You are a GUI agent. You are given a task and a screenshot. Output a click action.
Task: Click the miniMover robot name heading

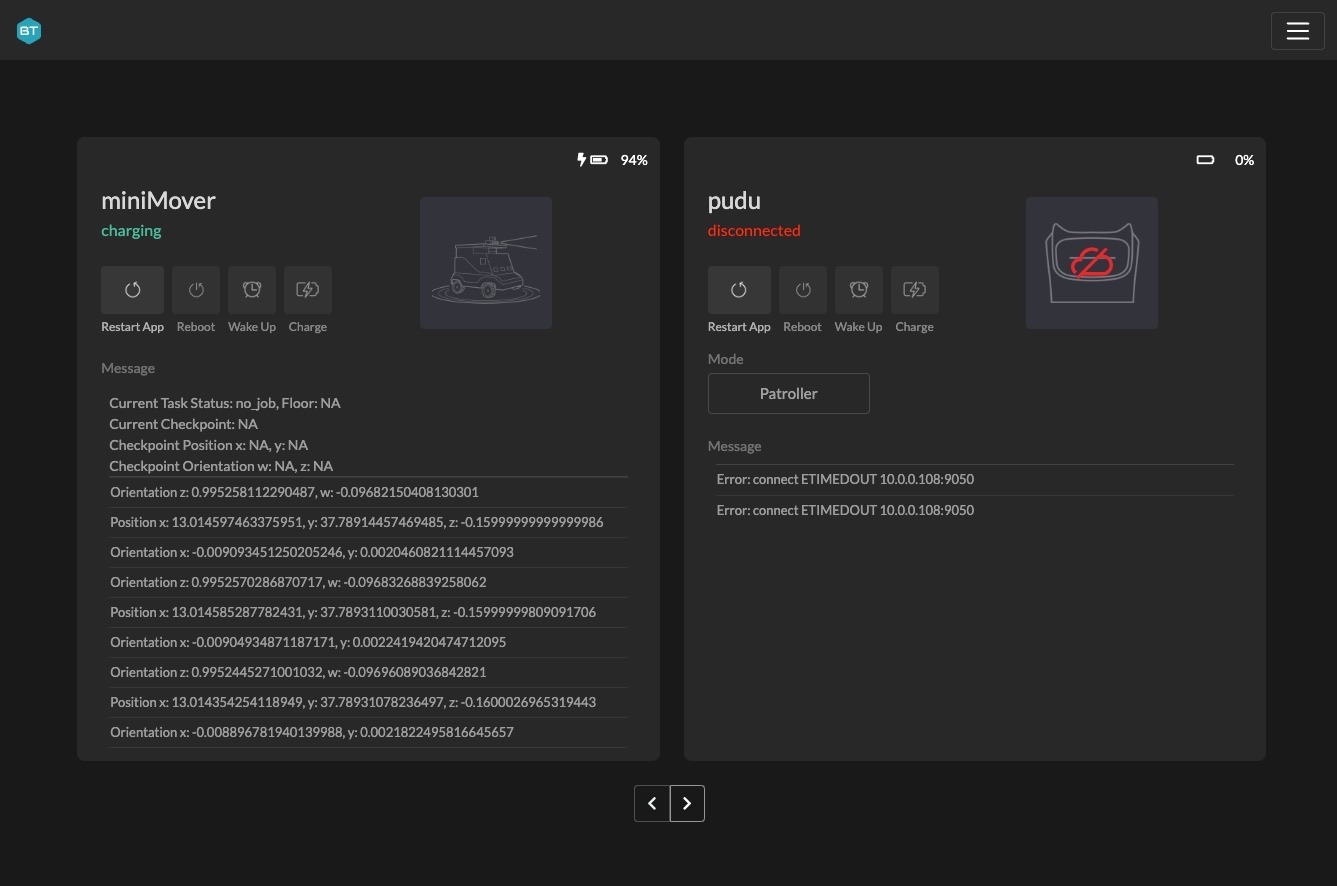158,200
